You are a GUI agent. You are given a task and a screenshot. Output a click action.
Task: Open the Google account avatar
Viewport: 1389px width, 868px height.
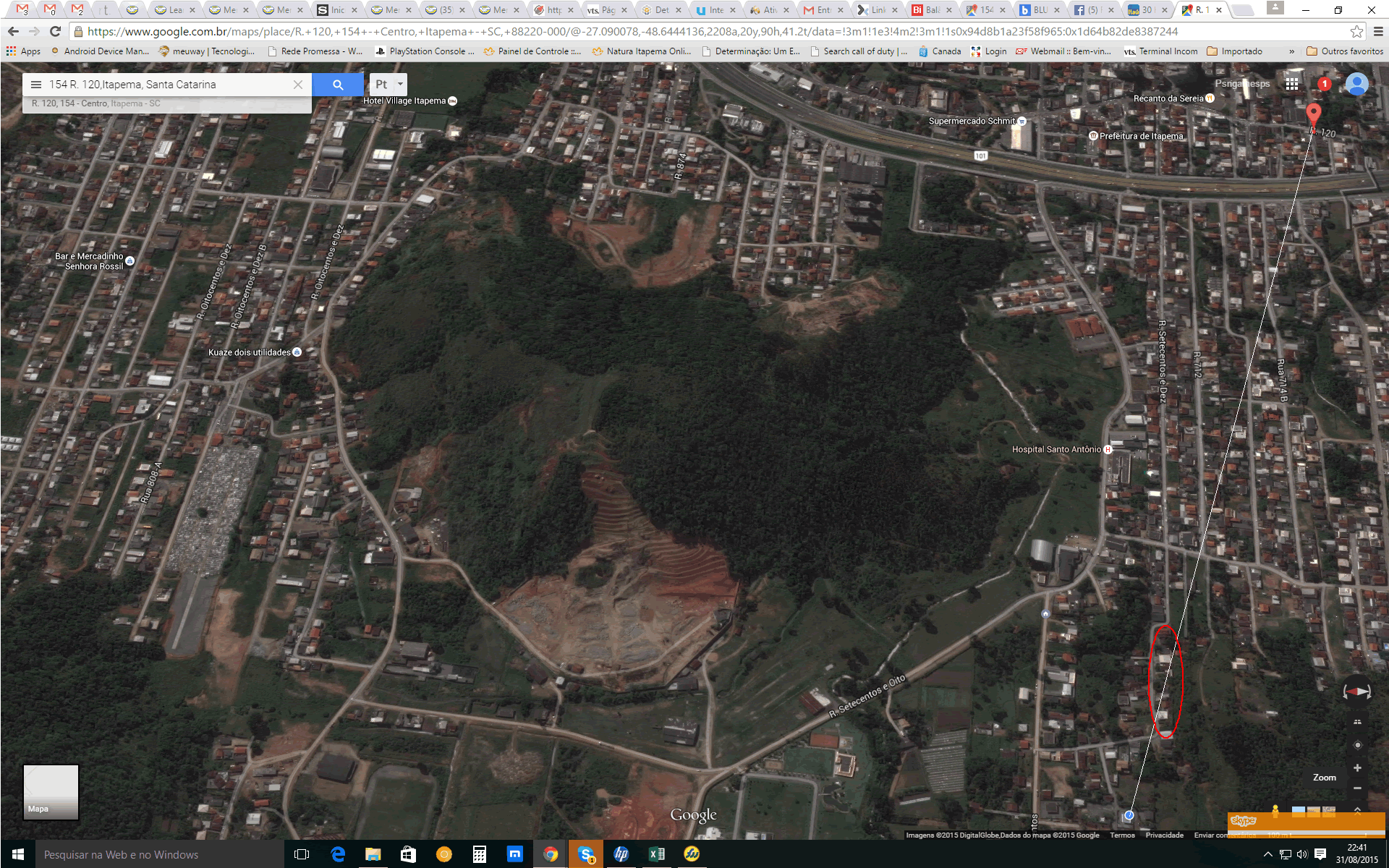click(x=1356, y=84)
